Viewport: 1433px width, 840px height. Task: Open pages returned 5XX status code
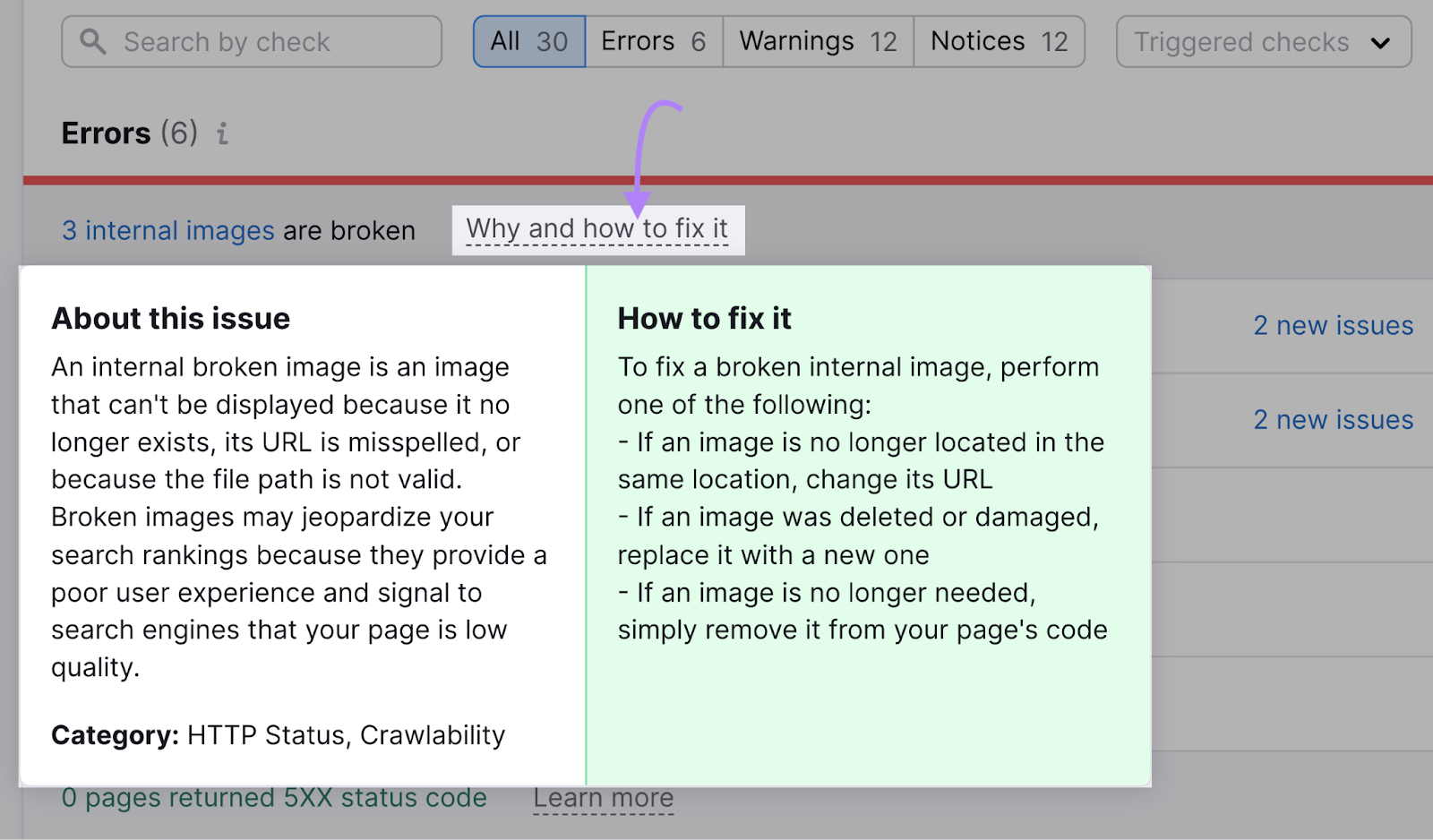click(275, 798)
